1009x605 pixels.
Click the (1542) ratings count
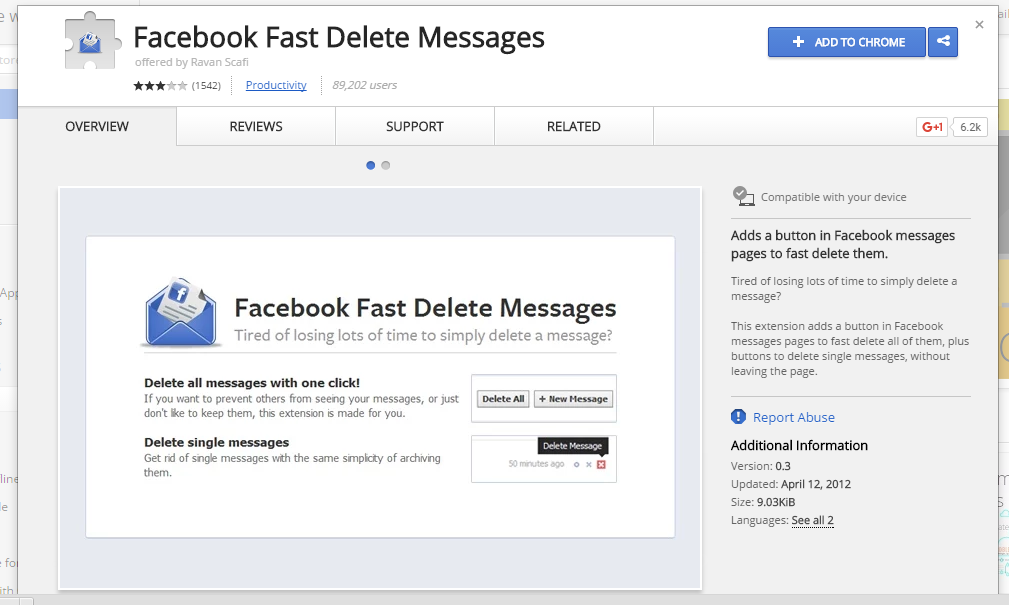[x=206, y=86]
